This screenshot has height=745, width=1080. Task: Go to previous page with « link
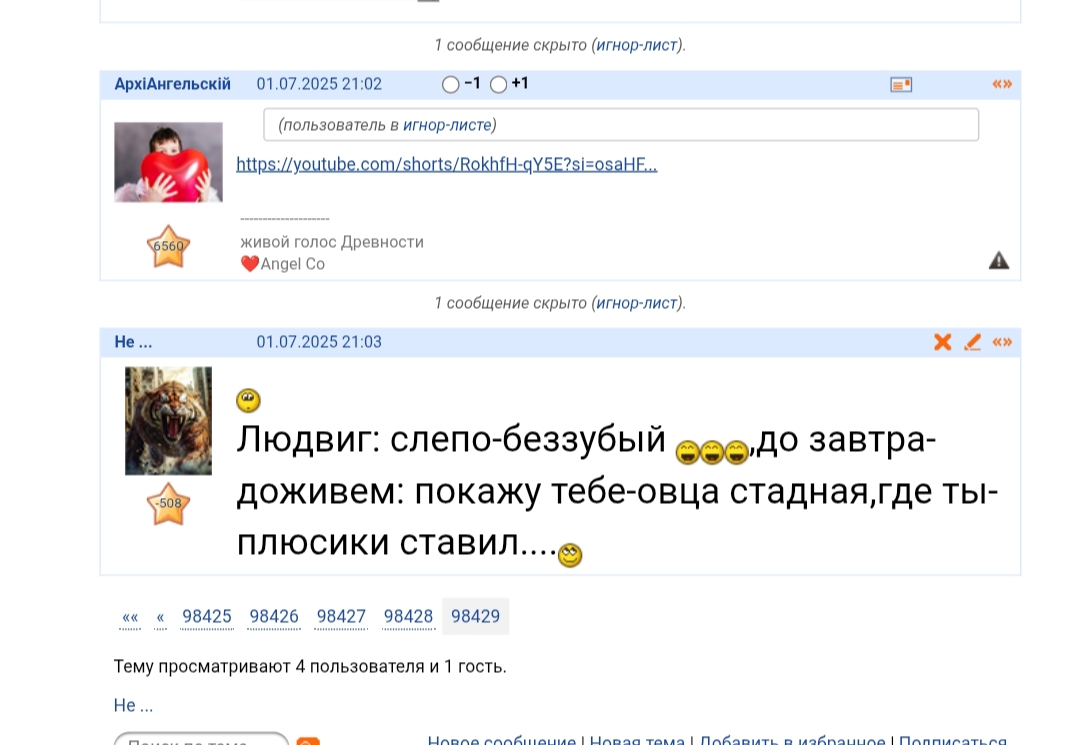[x=160, y=616]
